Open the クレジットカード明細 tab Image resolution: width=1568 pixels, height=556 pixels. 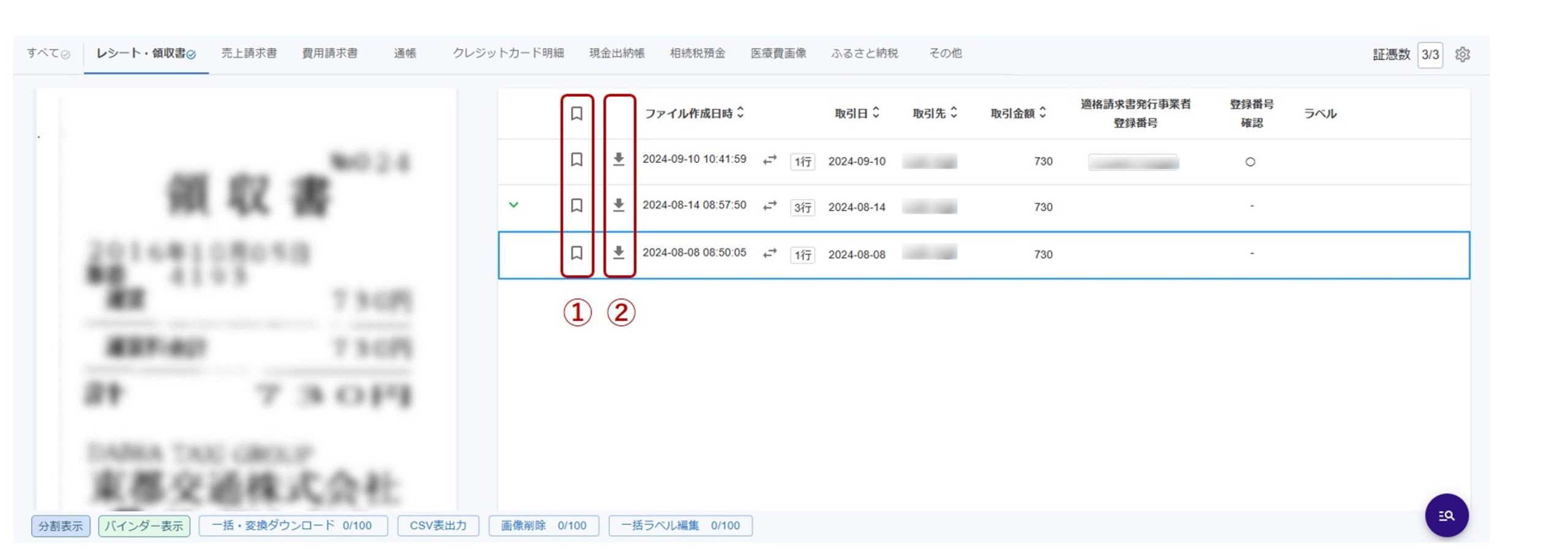(508, 53)
